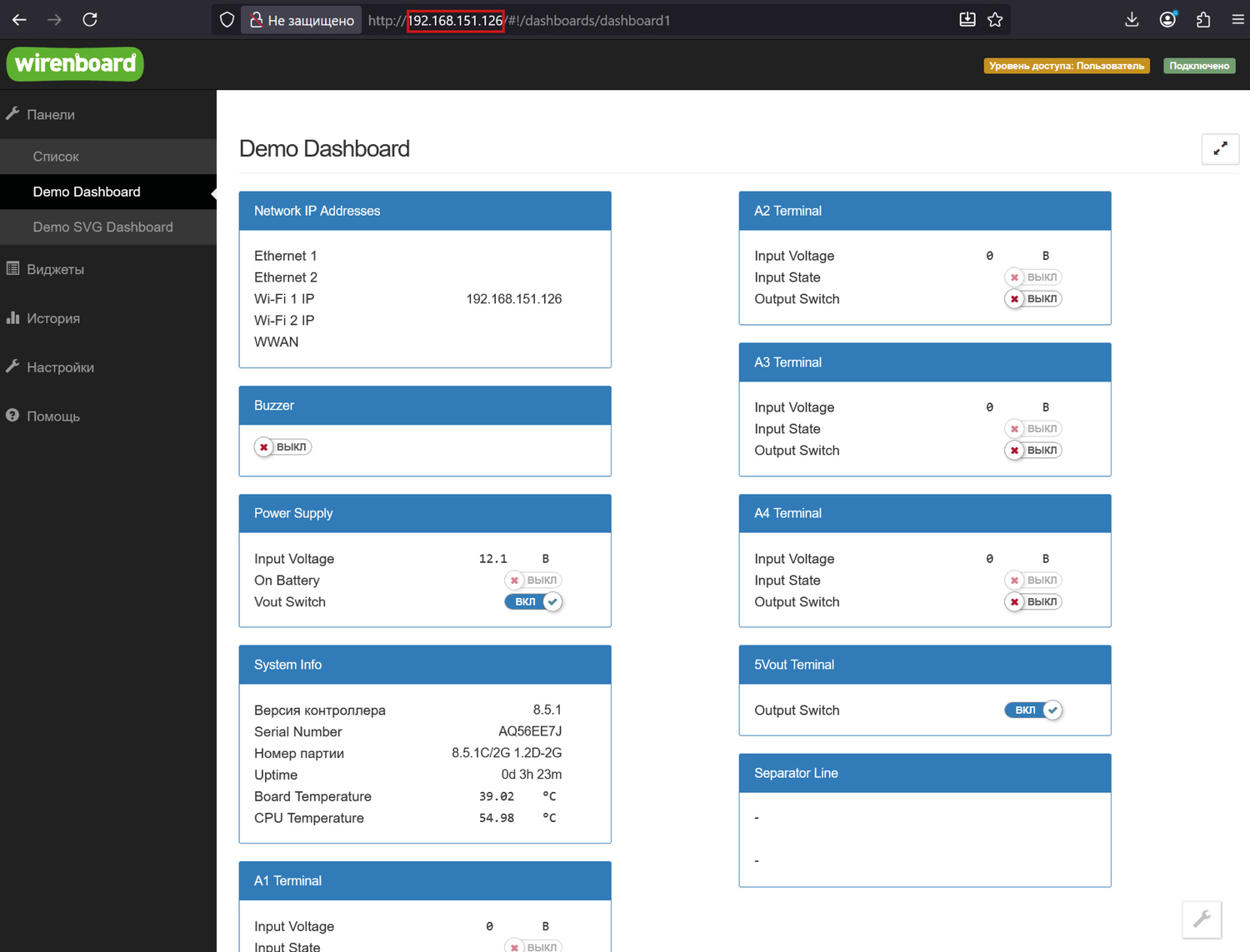Viewport: 1250px width, 952px height.
Task: Open the browser extensions puzzle icon
Action: point(1202,20)
